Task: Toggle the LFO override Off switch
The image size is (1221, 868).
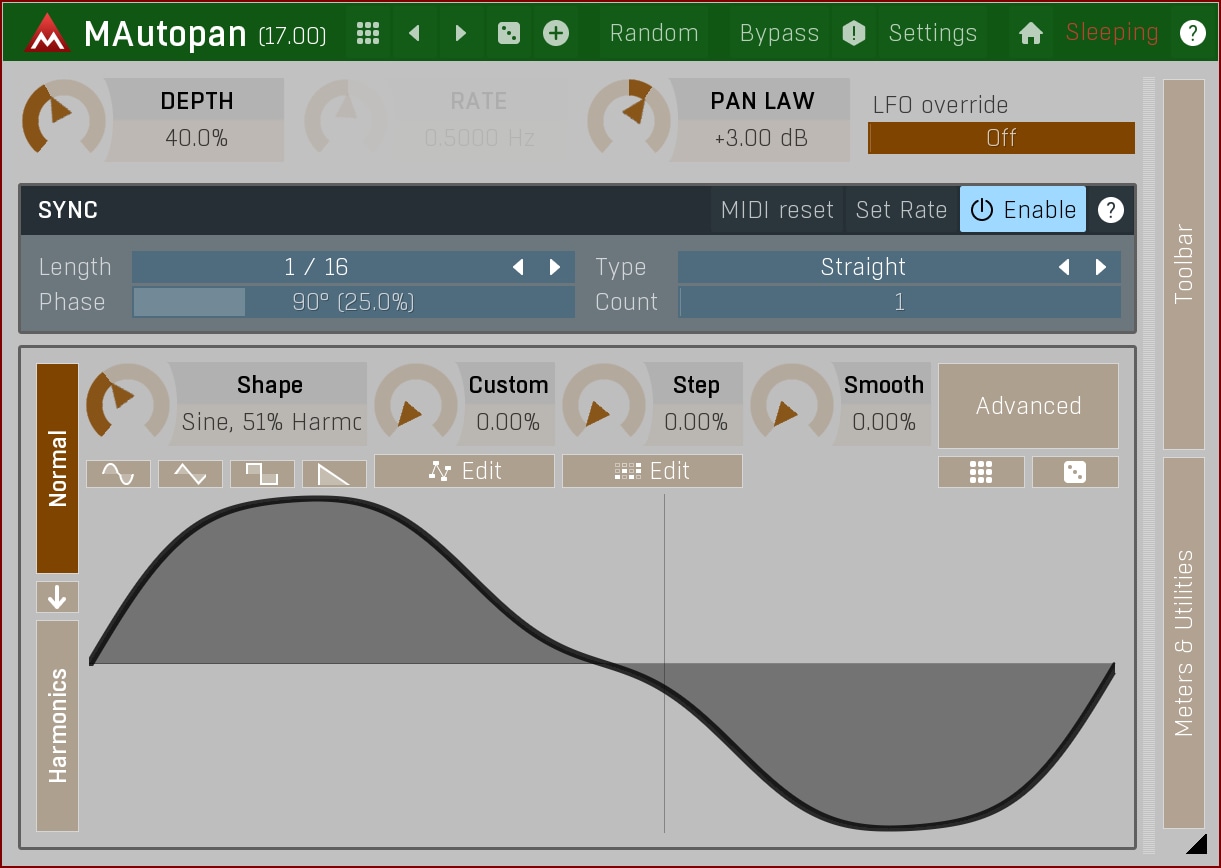Action: (x=1001, y=138)
